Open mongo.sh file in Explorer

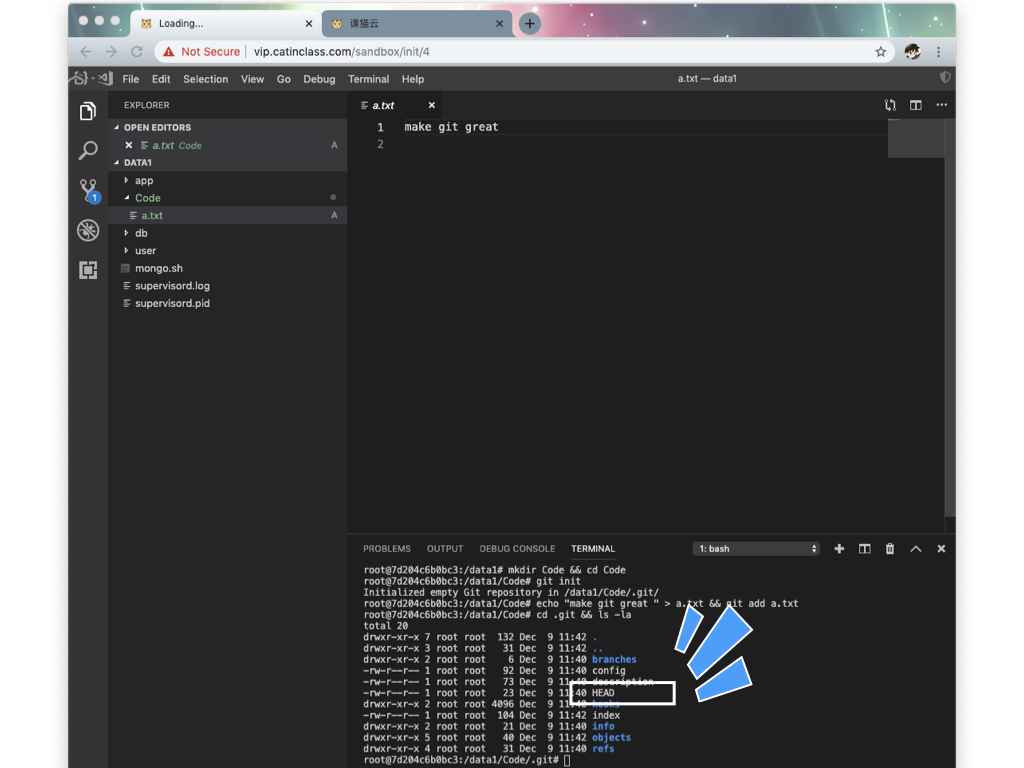click(x=158, y=268)
